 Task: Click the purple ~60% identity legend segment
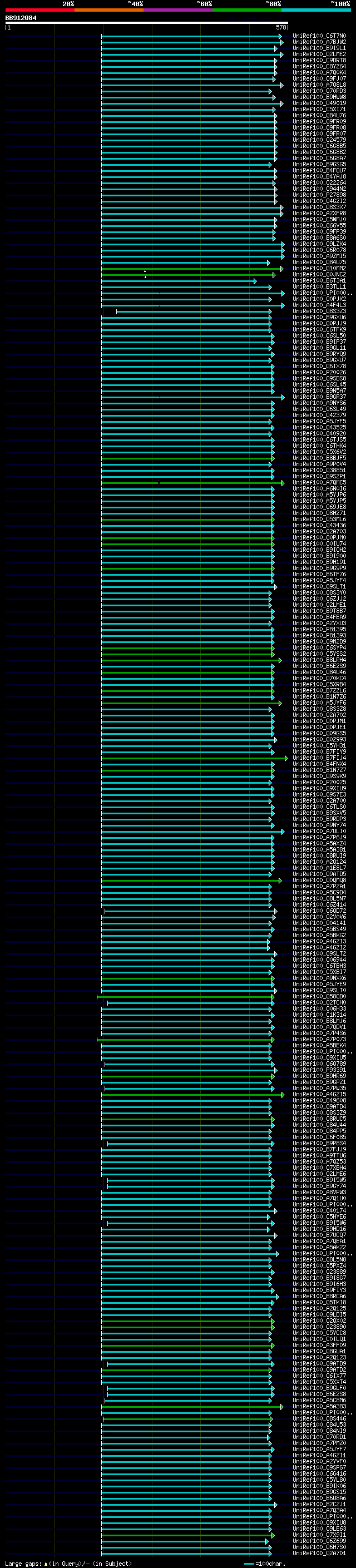pos(177,10)
